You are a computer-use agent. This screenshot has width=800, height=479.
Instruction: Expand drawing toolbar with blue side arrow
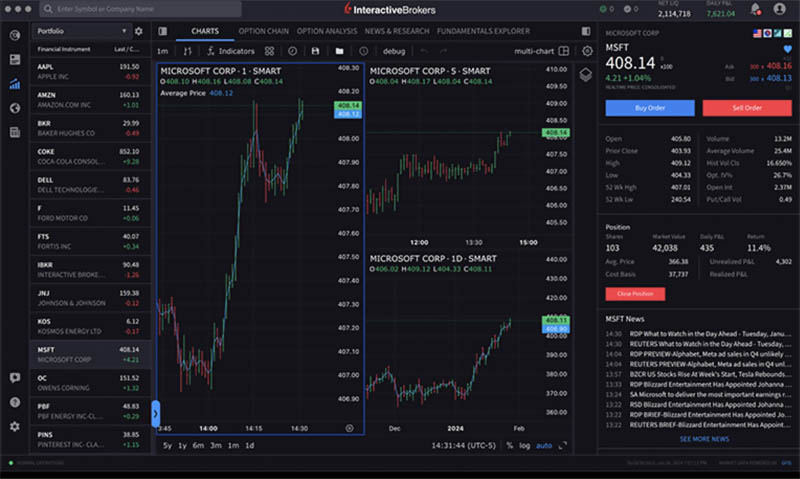tap(155, 413)
